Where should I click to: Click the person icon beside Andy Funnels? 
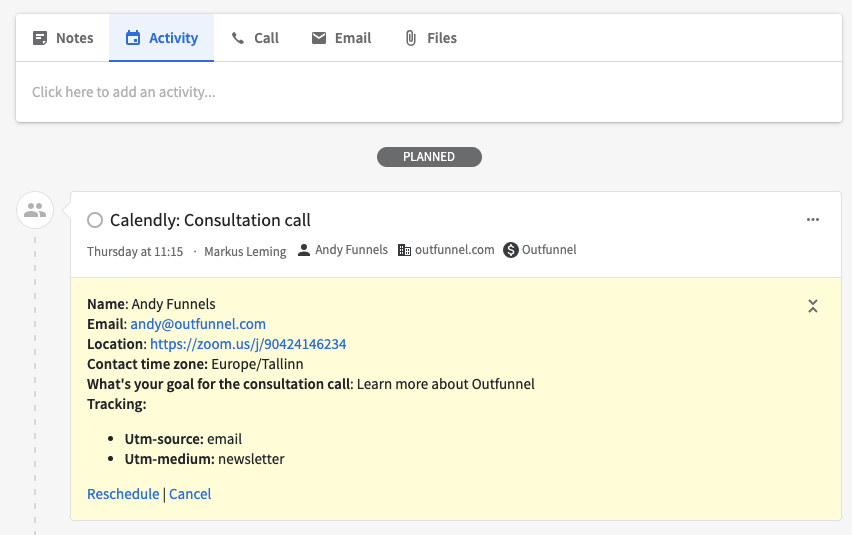coord(305,250)
